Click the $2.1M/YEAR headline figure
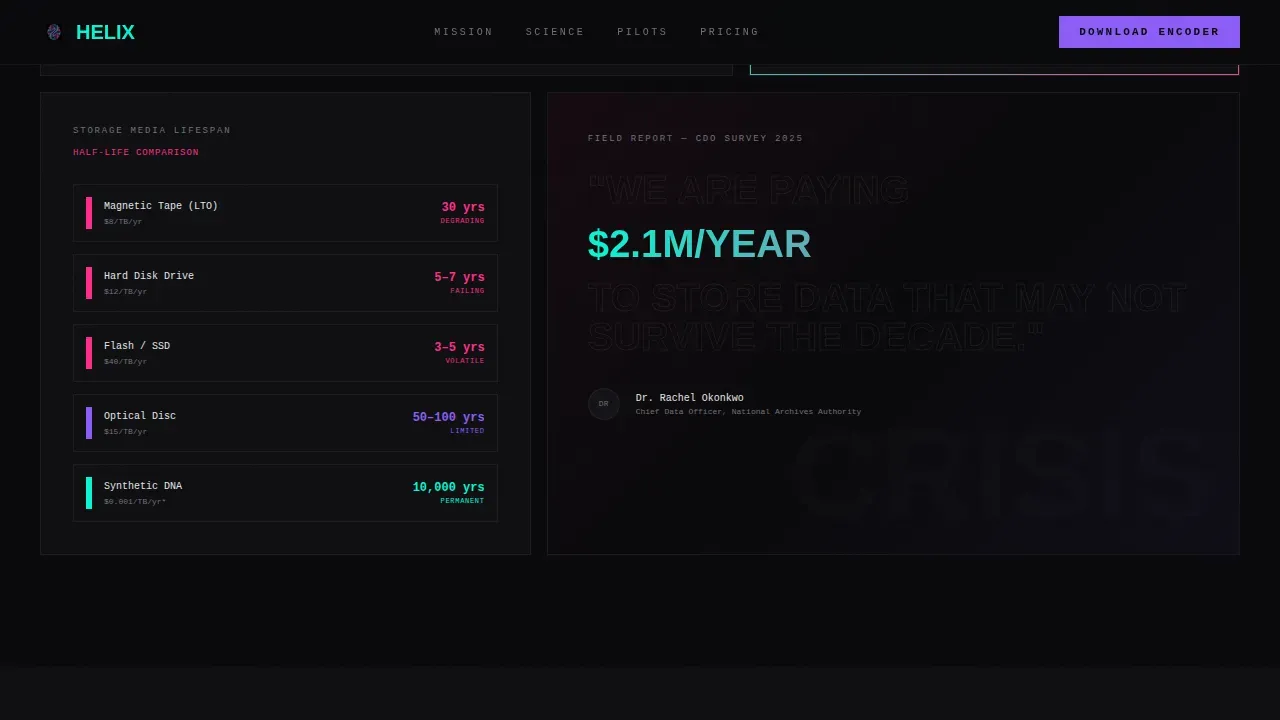 click(x=700, y=244)
